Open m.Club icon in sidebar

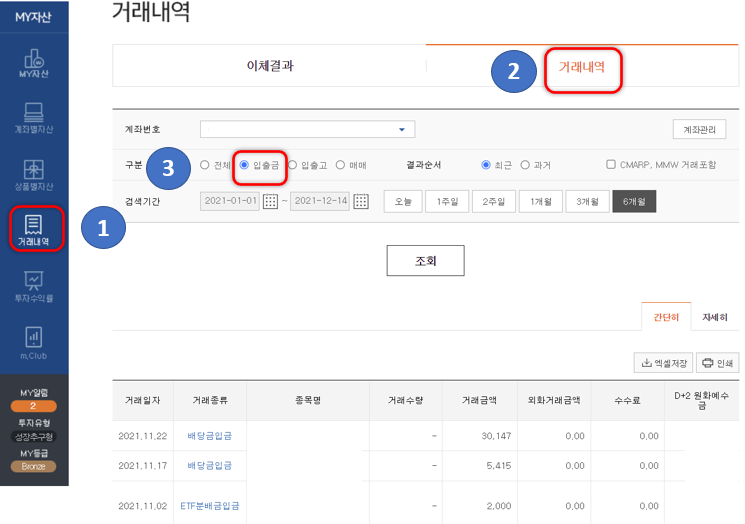tap(34, 343)
